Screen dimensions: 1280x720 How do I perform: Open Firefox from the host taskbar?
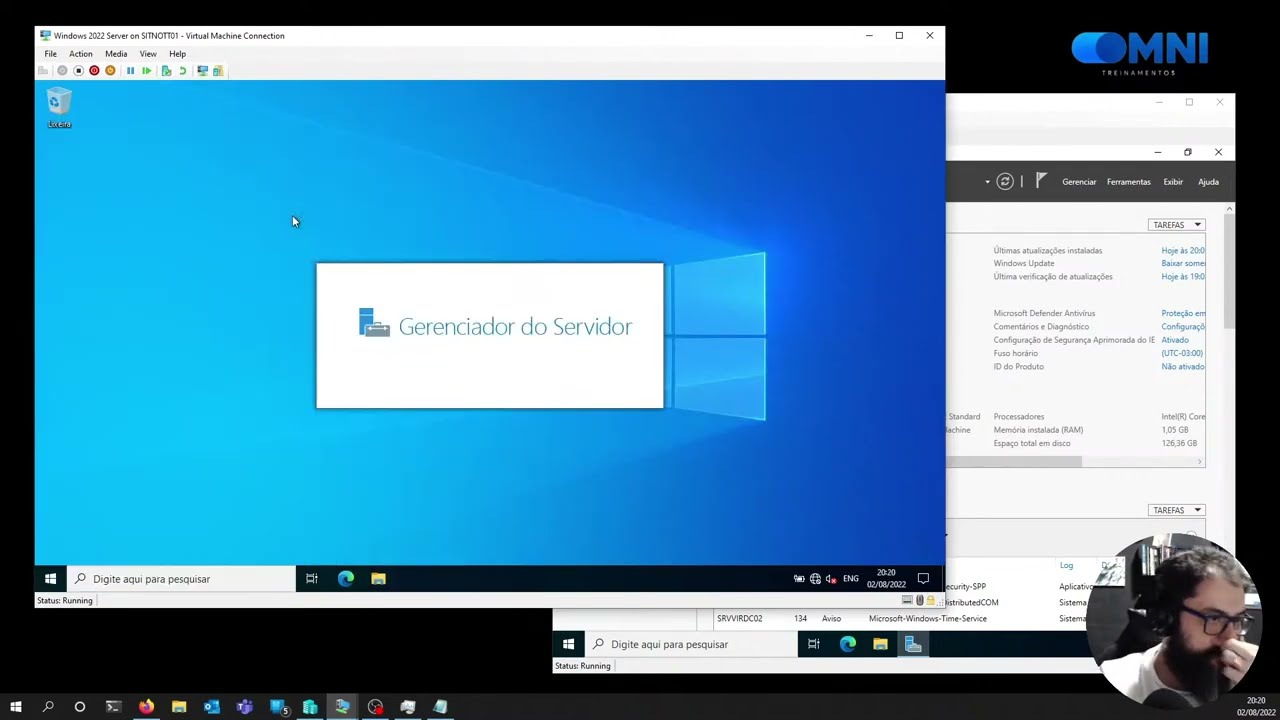coord(146,707)
